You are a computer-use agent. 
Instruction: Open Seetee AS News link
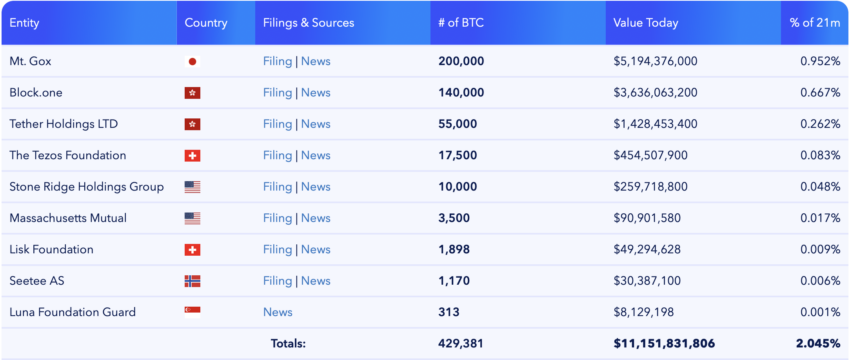[315, 281]
